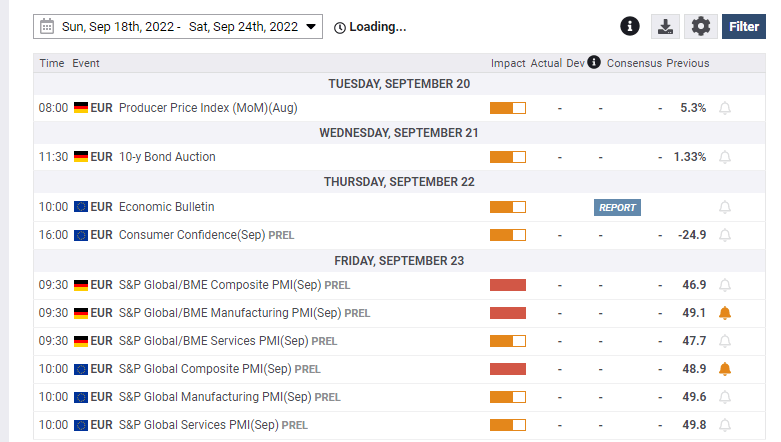Open the Filter button

744,26
